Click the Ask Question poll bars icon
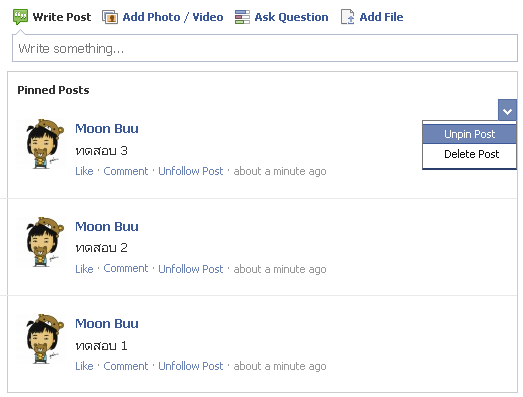Screen dimensions: 523x397 [x=242, y=17]
